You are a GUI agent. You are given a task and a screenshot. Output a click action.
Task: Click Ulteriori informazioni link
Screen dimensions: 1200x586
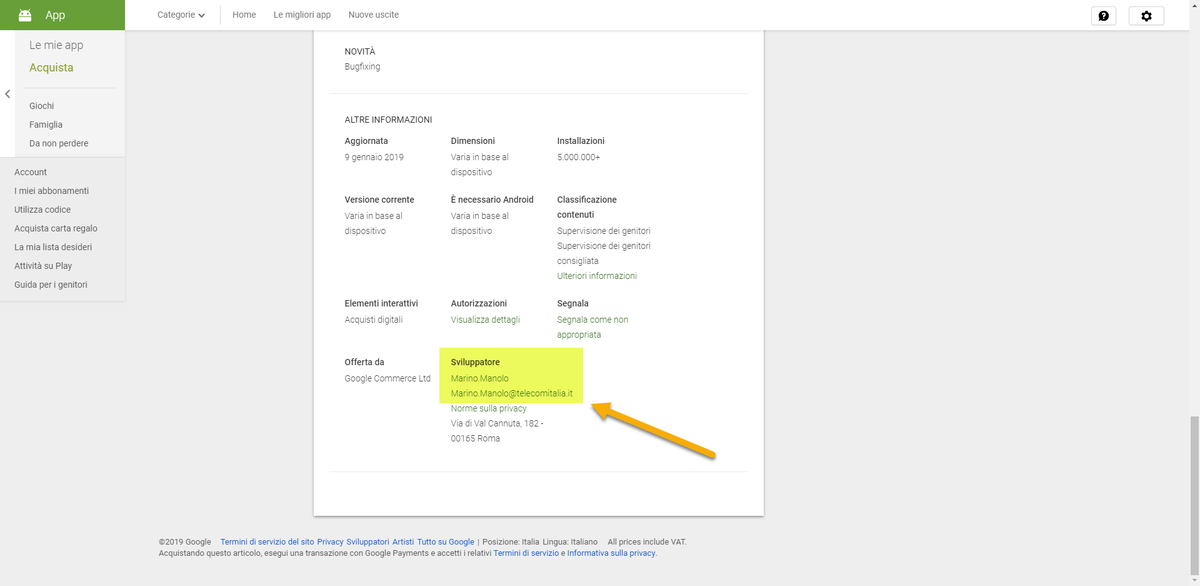pos(596,276)
